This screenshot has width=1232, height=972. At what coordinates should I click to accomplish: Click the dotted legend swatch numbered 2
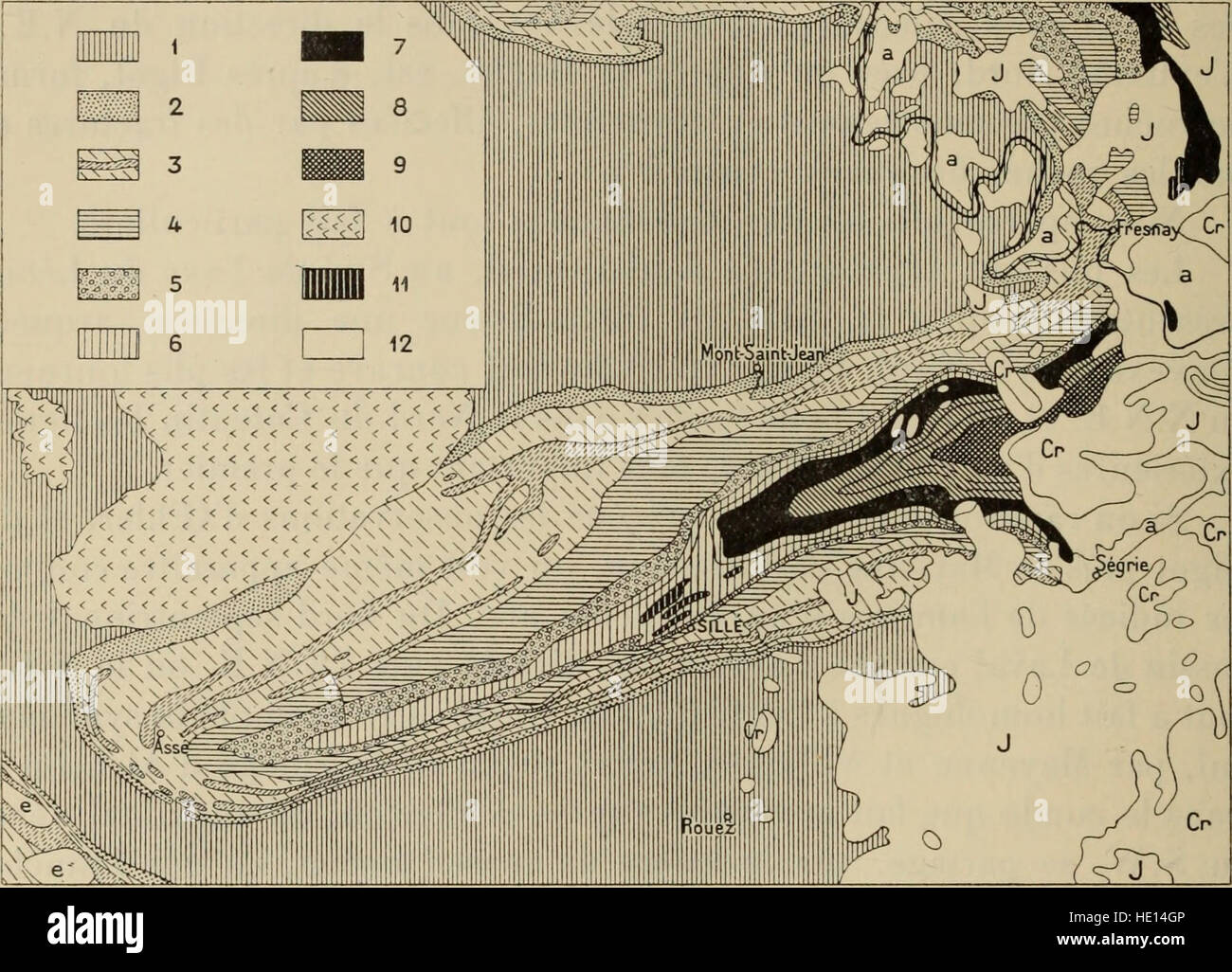[x=109, y=106]
